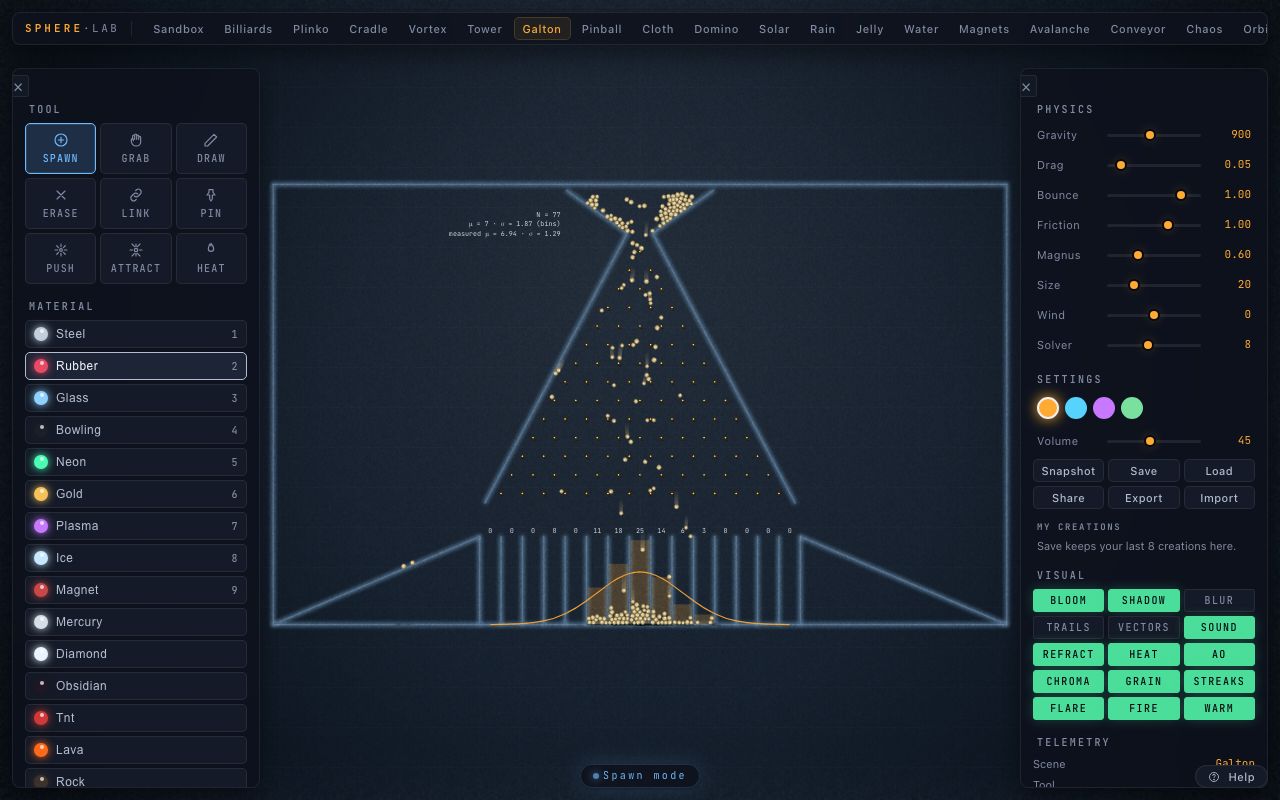Choose the Heat flame tool
Image resolution: width=1280 pixels, height=800 pixels.
coord(211,258)
